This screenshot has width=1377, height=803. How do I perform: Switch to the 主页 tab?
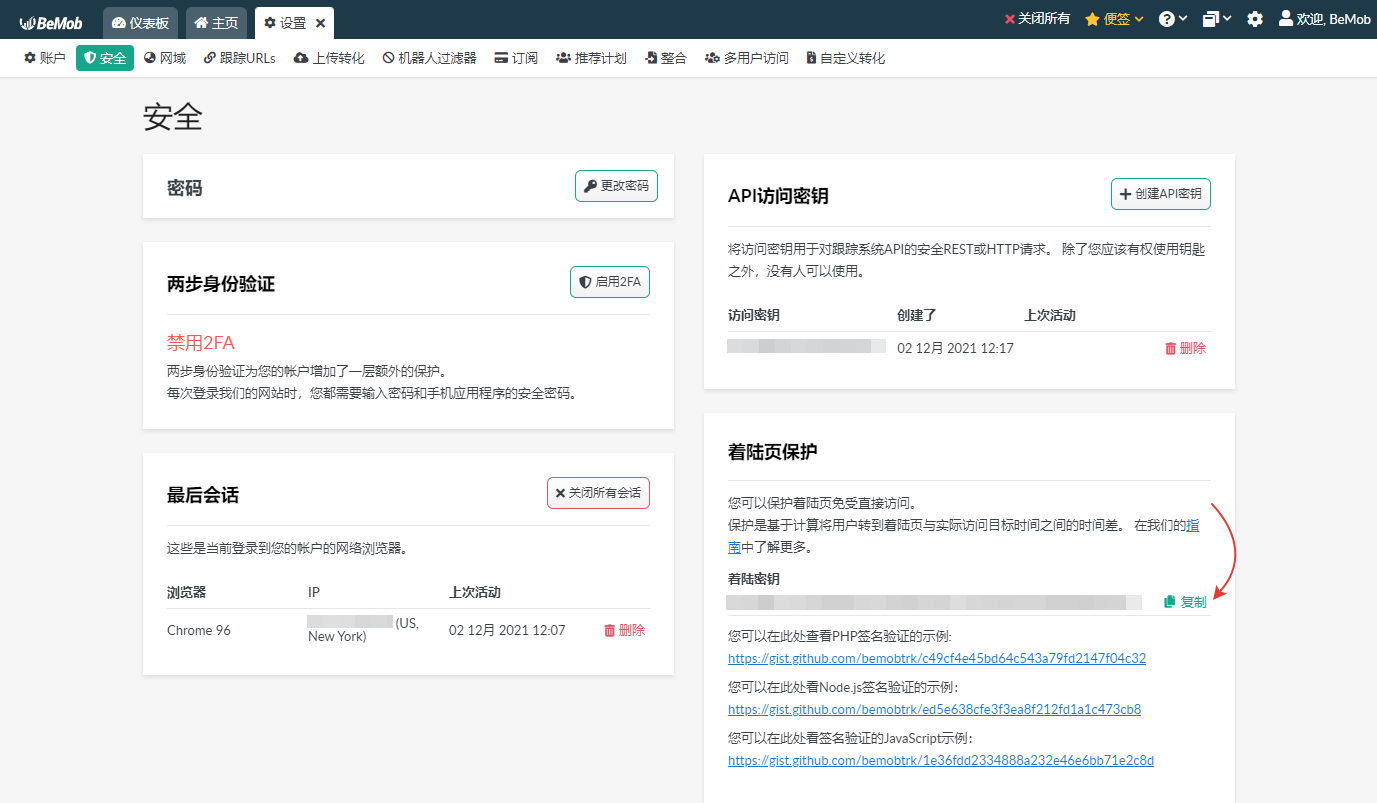216,23
